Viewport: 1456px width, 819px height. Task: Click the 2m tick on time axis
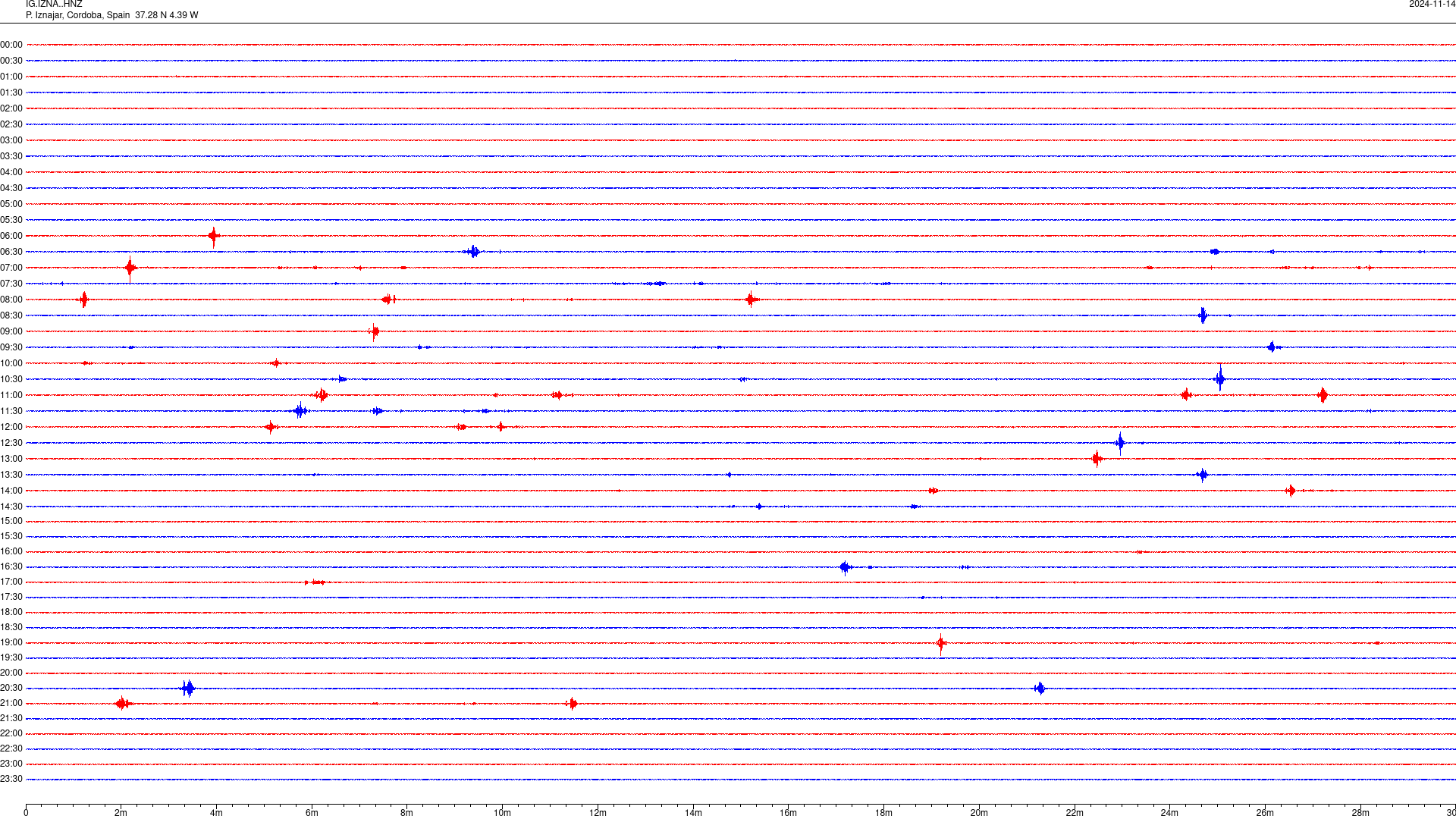[121, 813]
